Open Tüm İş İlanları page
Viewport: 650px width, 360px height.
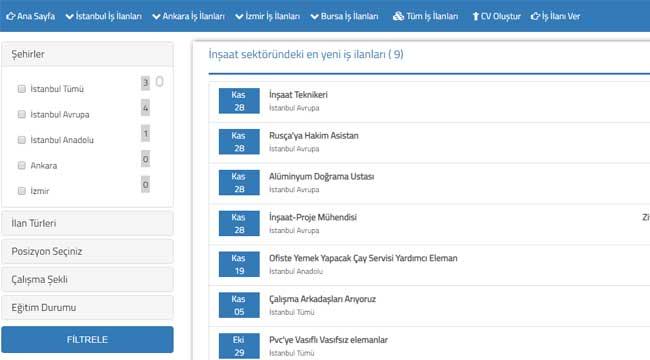click(x=425, y=16)
